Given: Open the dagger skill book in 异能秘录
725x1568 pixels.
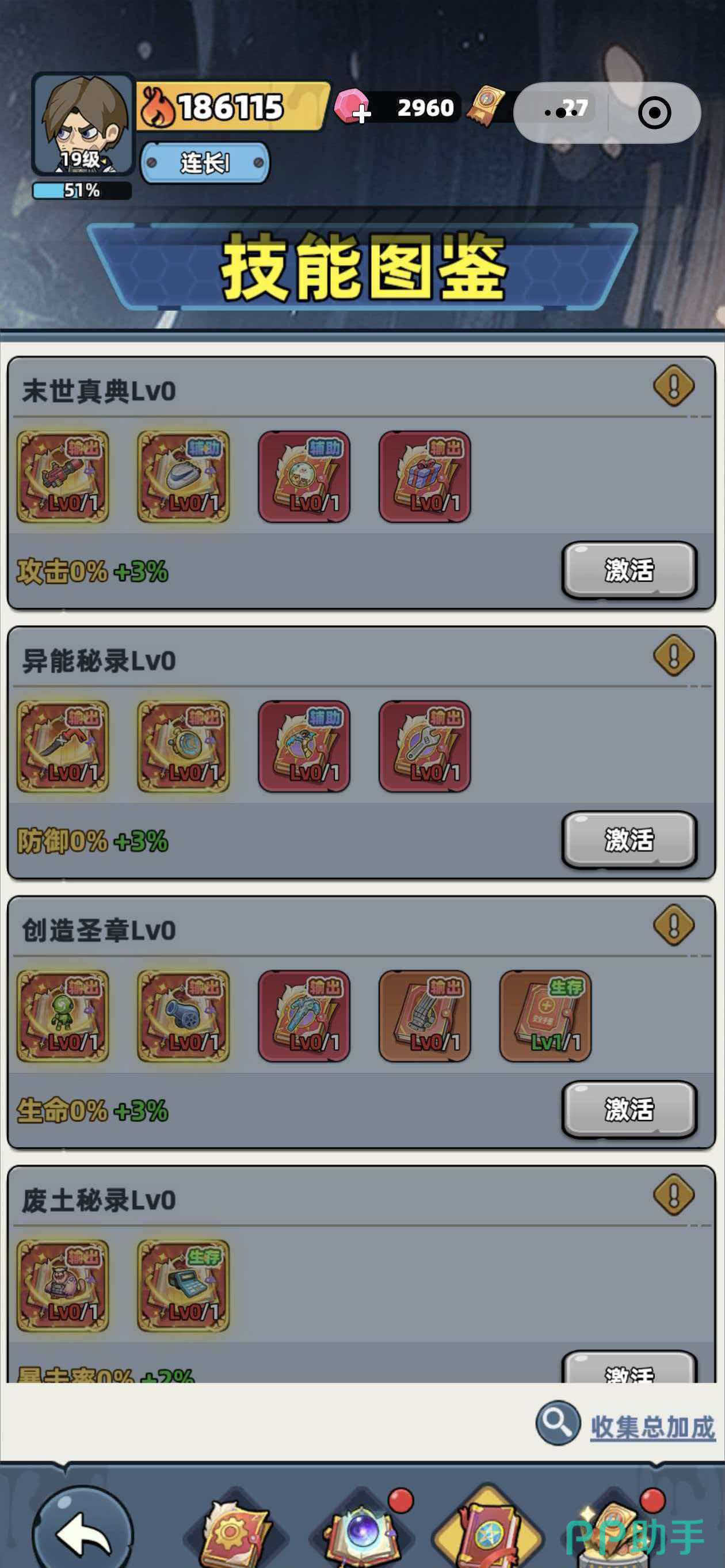Looking at the screenshot, I should [63, 746].
